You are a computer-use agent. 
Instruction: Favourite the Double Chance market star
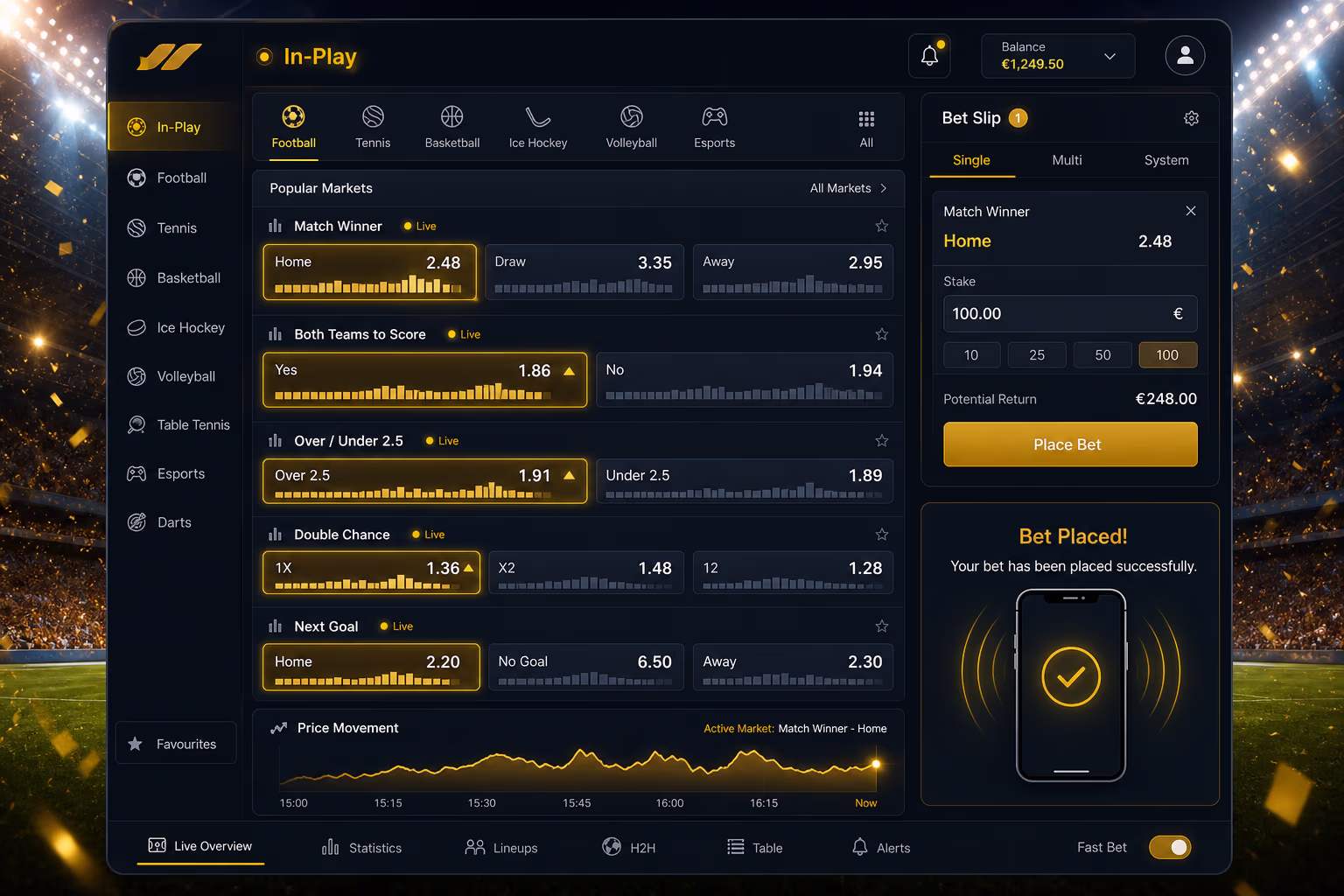(x=881, y=534)
